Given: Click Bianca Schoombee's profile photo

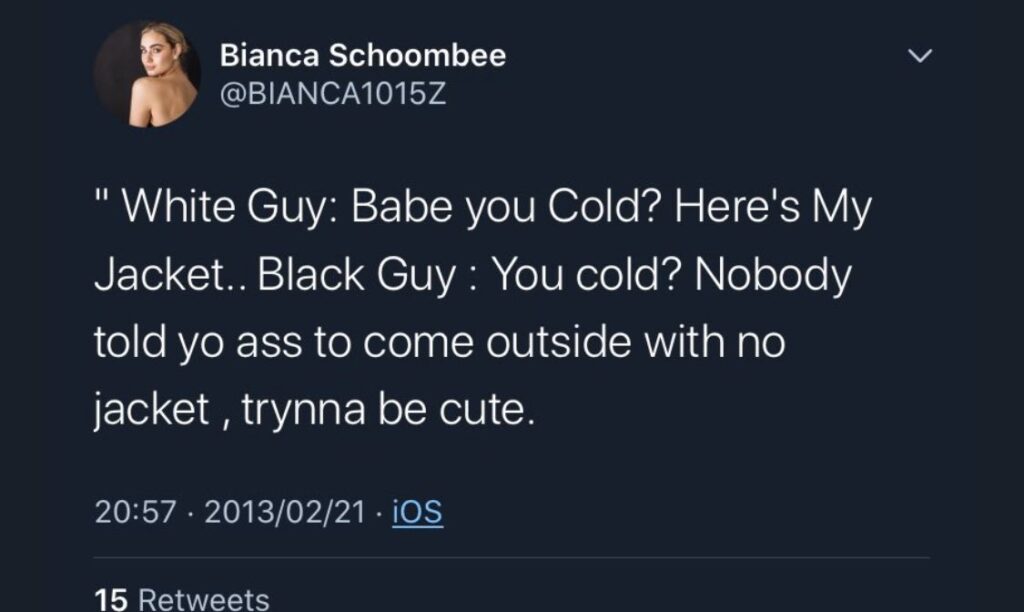Looking at the screenshot, I should point(146,74).
